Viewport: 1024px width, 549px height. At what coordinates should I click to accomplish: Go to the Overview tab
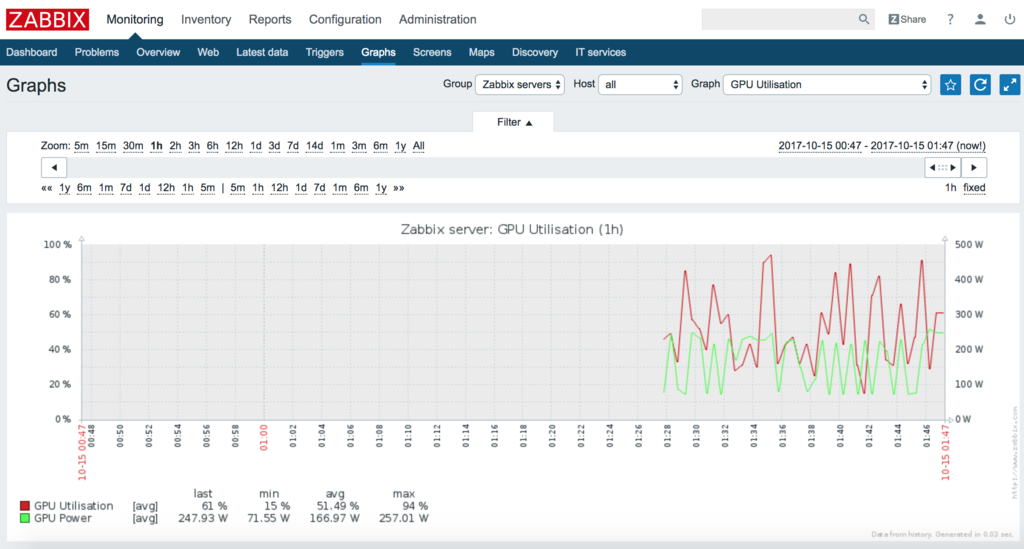(x=158, y=52)
